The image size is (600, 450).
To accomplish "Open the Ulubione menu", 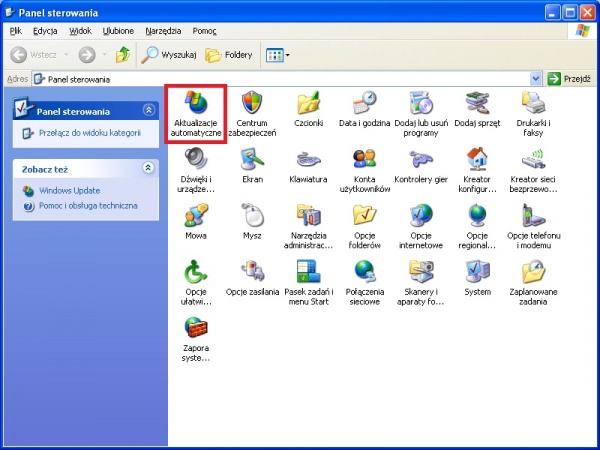I will tap(118, 31).
